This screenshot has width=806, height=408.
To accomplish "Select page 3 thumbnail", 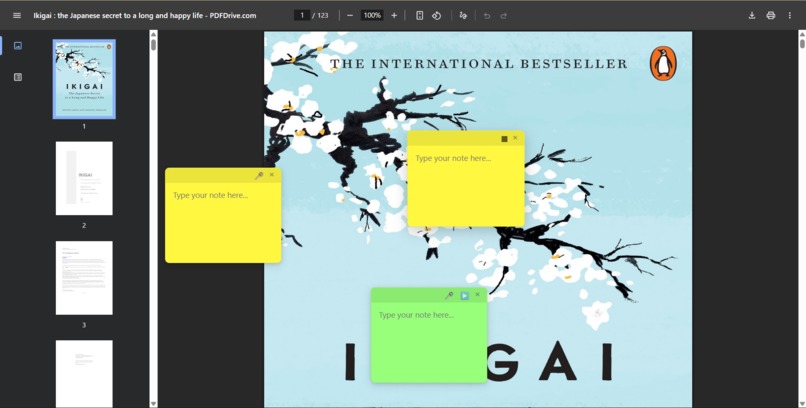I will (x=84, y=278).
